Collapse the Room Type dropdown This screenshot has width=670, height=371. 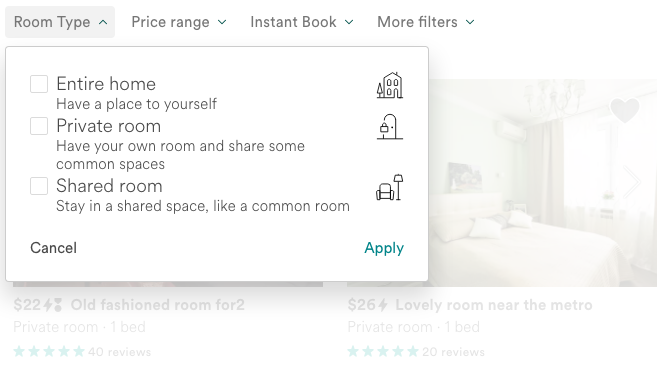pyautogui.click(x=60, y=22)
